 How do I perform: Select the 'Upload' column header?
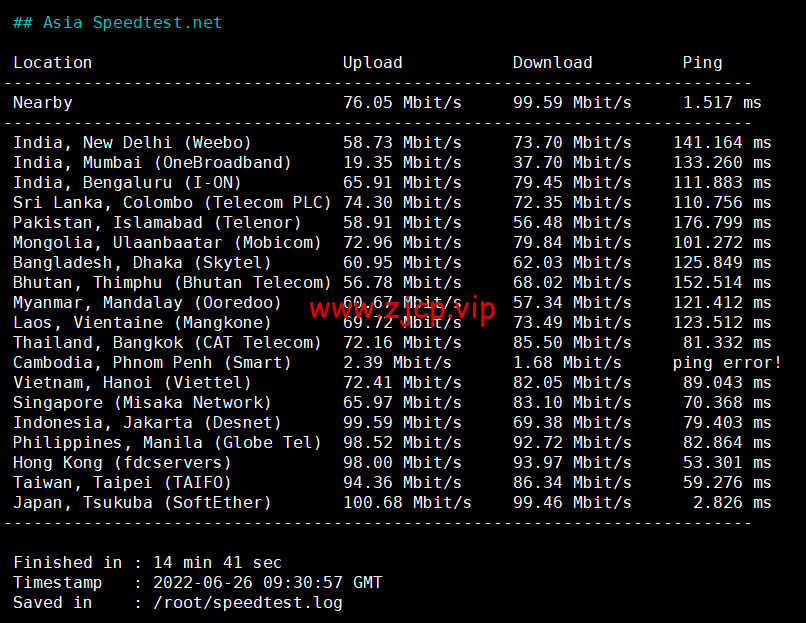[x=373, y=63]
